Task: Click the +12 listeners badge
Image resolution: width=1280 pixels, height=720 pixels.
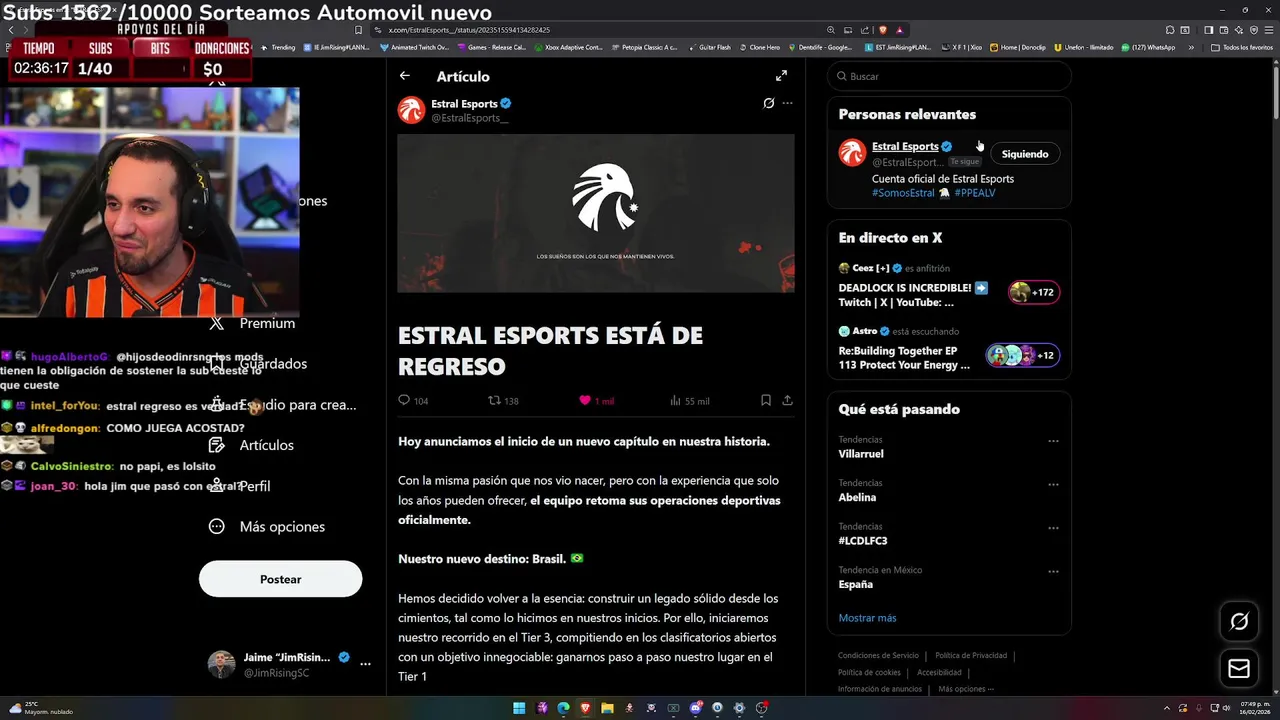Action: tap(1022, 355)
